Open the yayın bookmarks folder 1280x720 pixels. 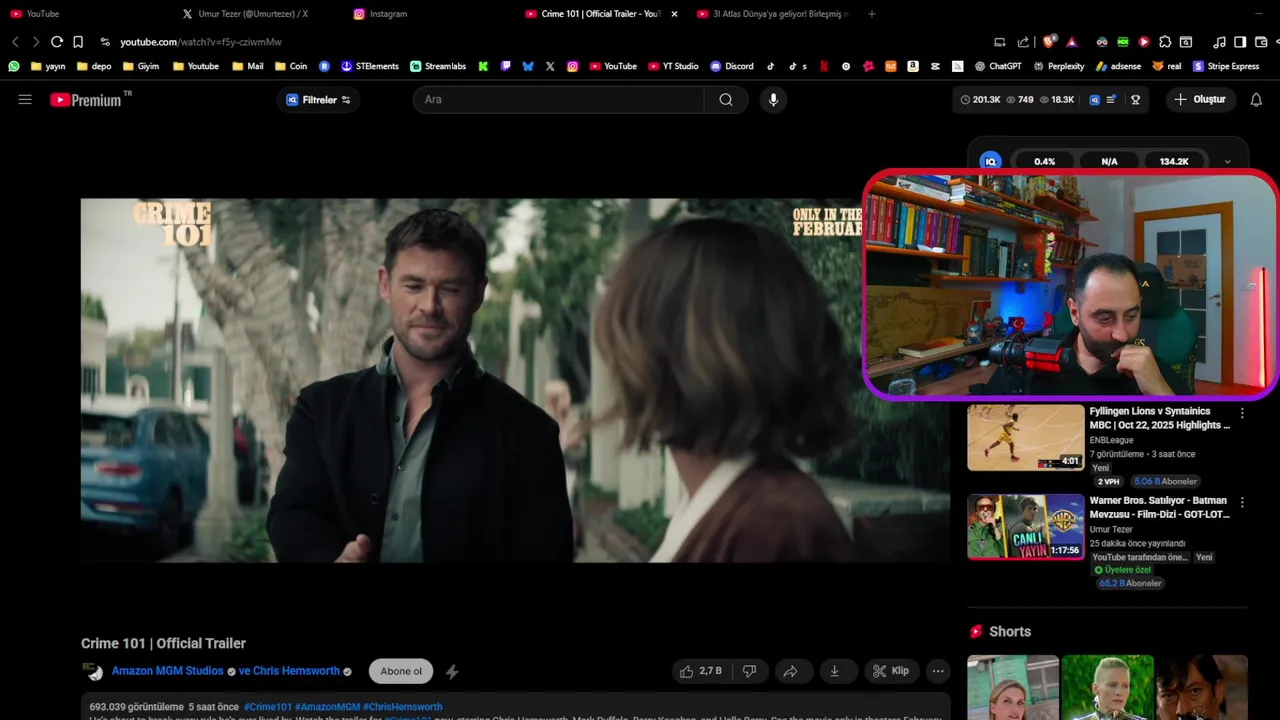[x=48, y=66]
